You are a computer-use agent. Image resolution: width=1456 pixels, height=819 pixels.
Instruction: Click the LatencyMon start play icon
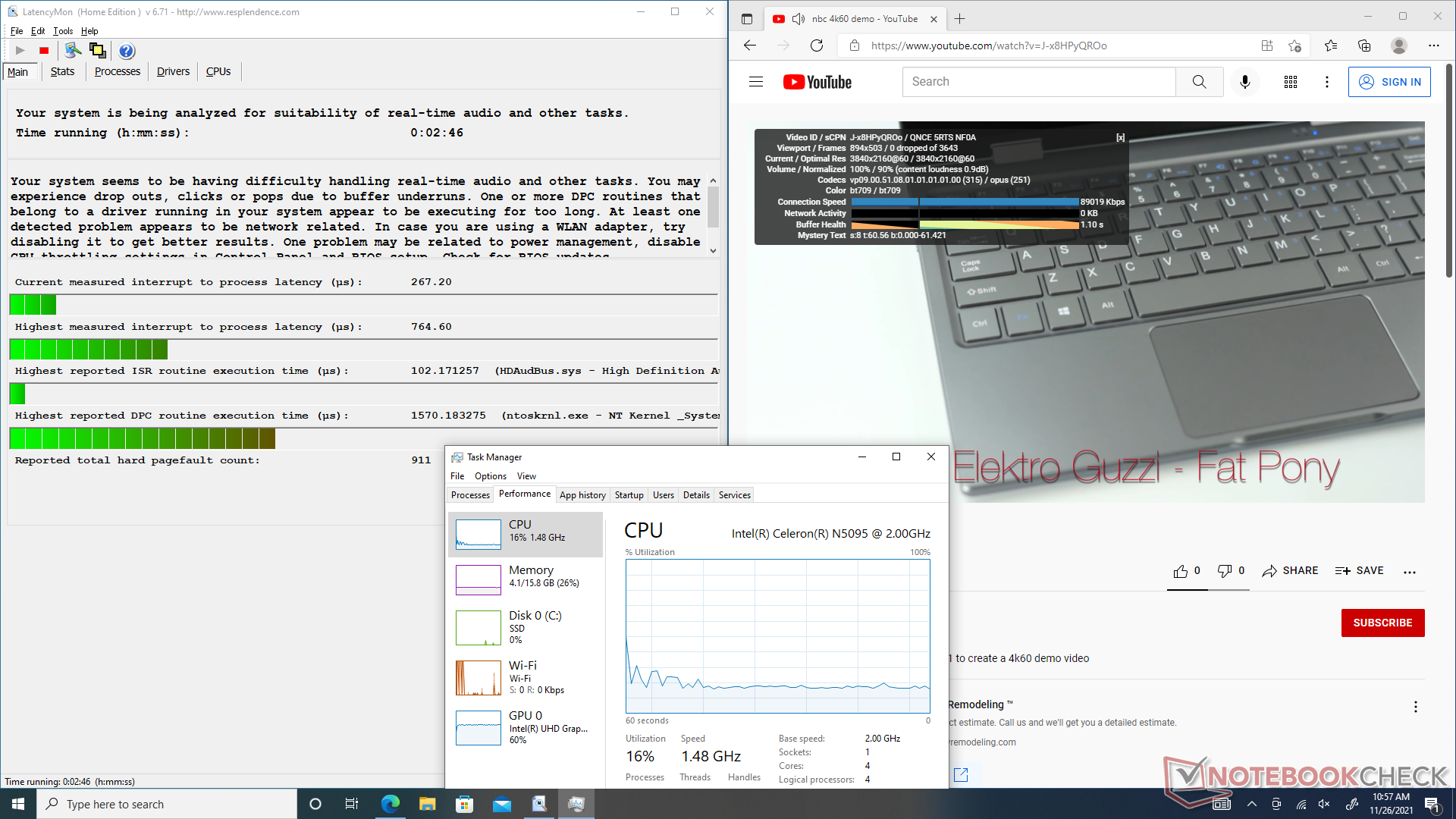pos(20,51)
